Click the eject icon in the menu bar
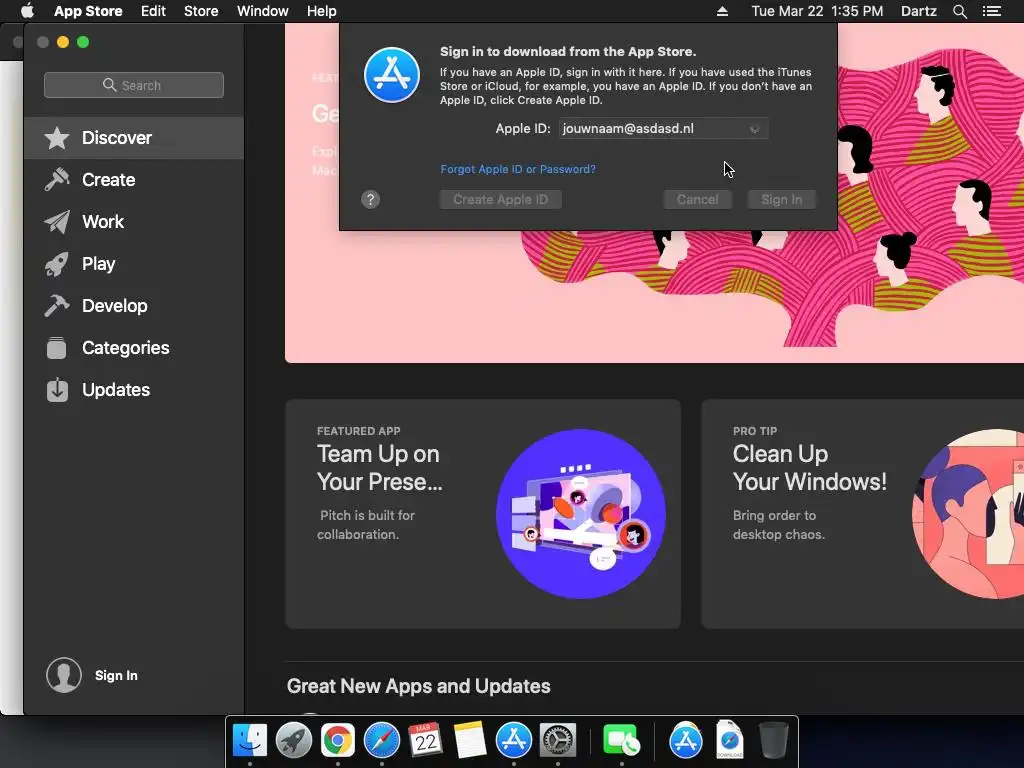1024x768 pixels. click(722, 11)
